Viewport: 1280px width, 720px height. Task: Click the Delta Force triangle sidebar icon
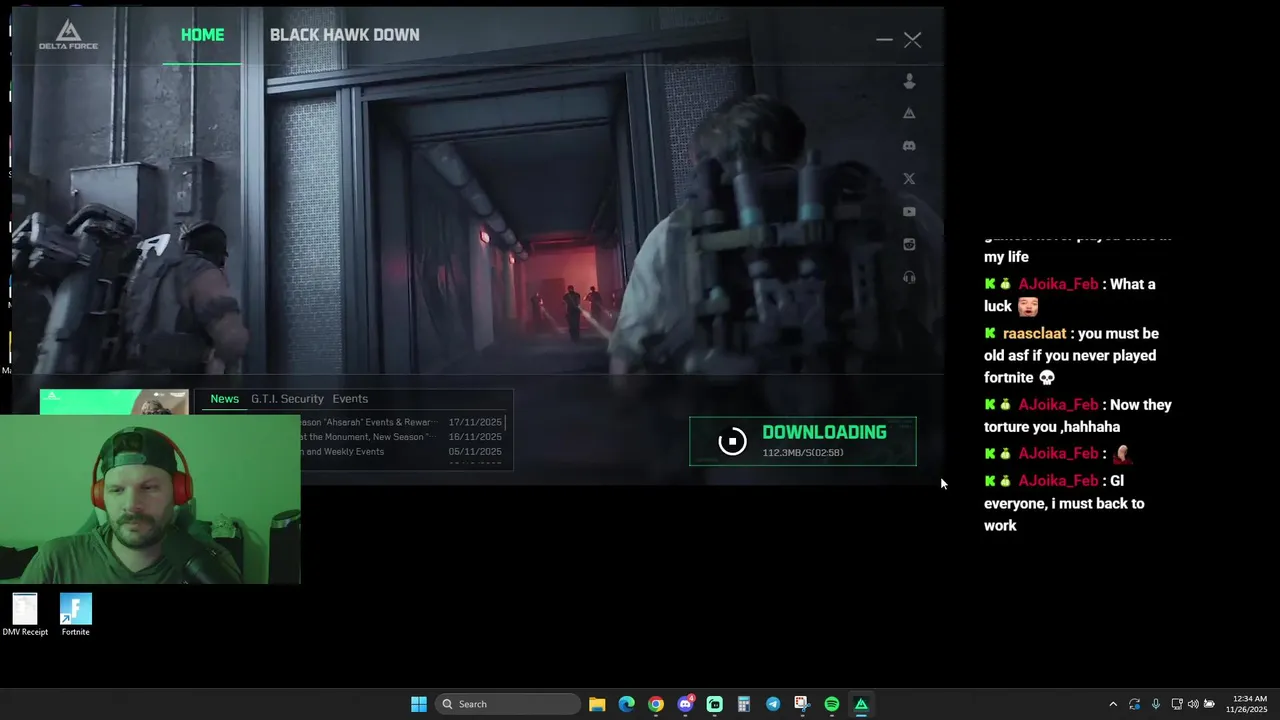click(x=909, y=114)
